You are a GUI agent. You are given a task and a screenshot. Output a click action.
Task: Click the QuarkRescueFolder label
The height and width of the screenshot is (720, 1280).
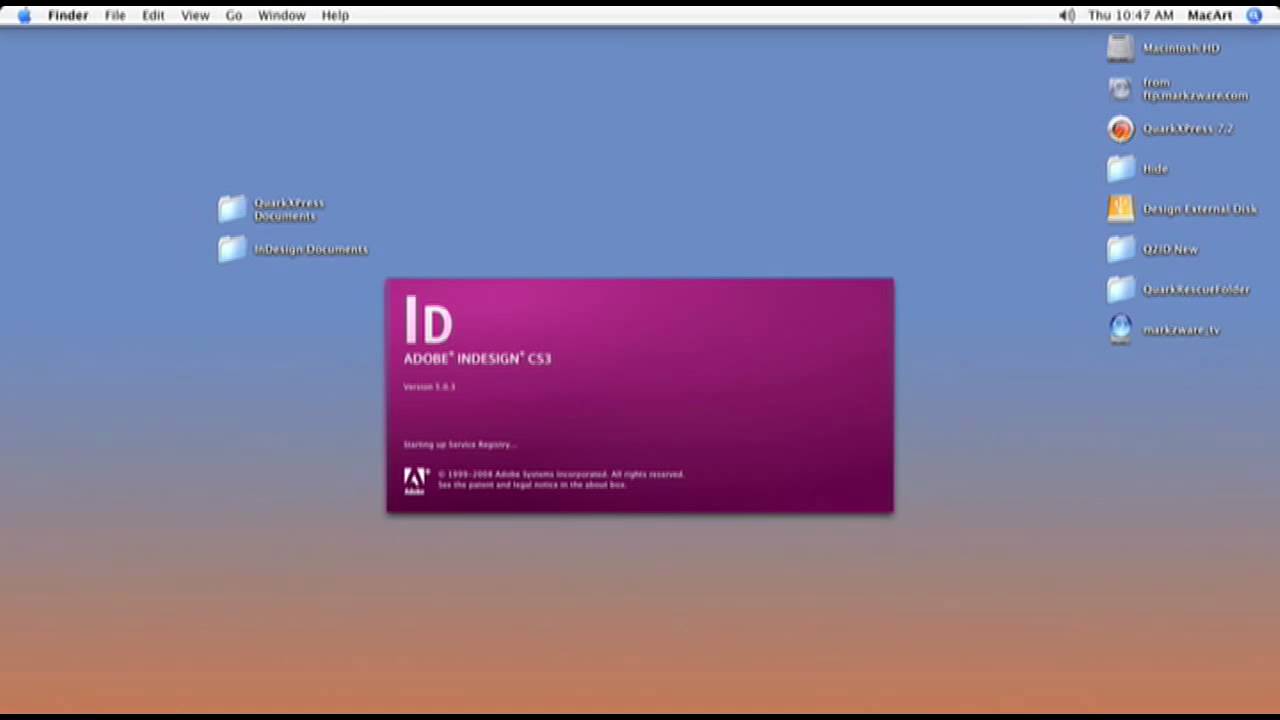point(1196,289)
